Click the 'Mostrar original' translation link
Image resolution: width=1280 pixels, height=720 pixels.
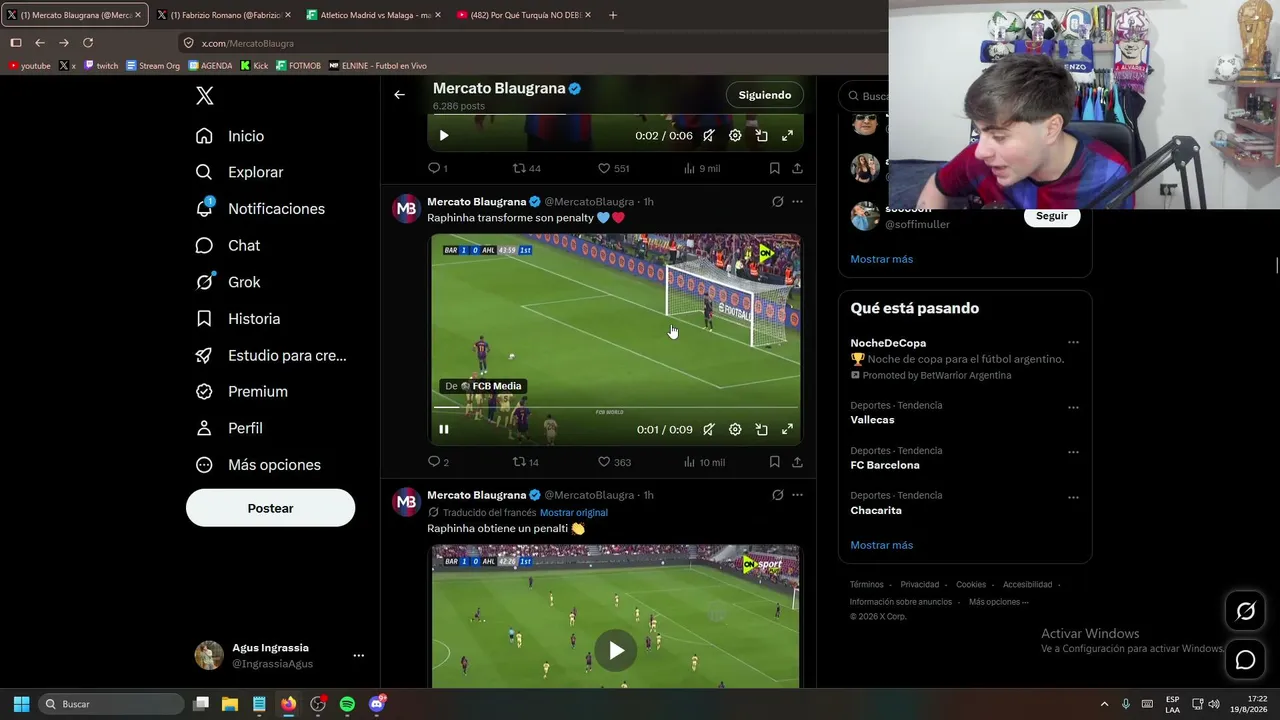(574, 513)
